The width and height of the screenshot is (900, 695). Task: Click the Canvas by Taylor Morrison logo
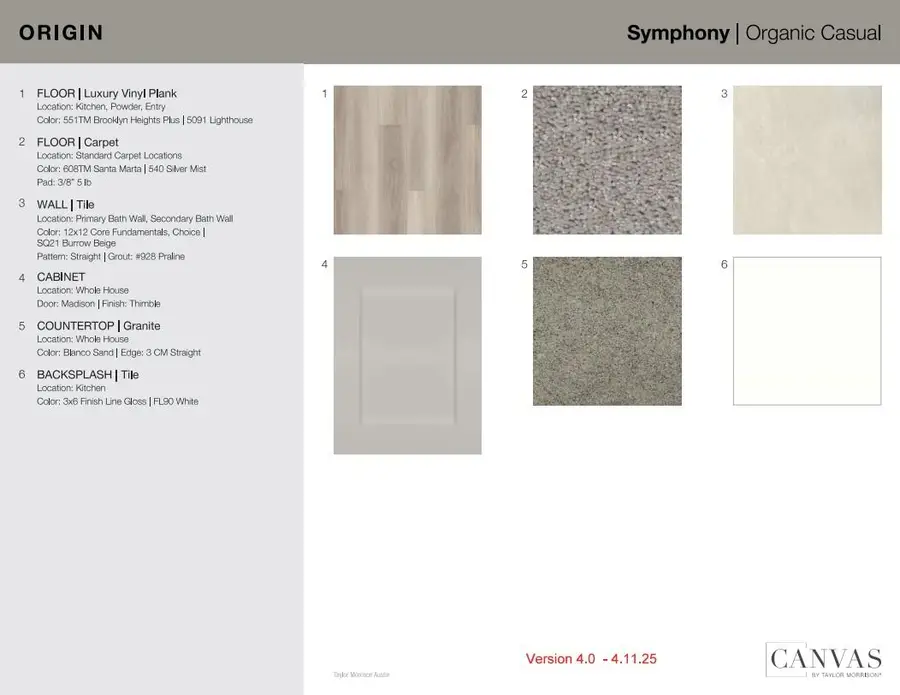click(x=824, y=661)
